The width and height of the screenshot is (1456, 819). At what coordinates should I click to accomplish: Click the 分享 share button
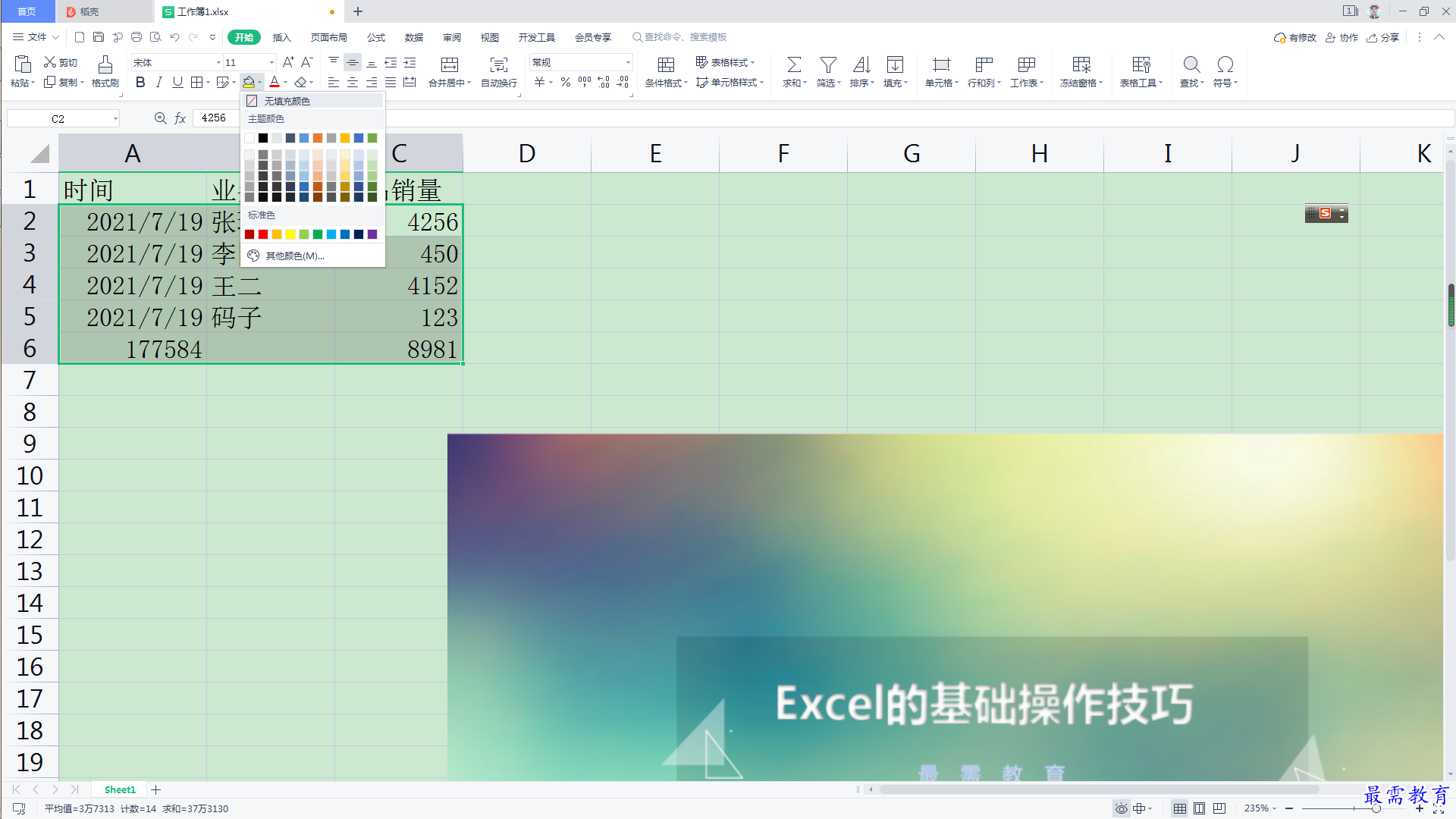click(1383, 37)
